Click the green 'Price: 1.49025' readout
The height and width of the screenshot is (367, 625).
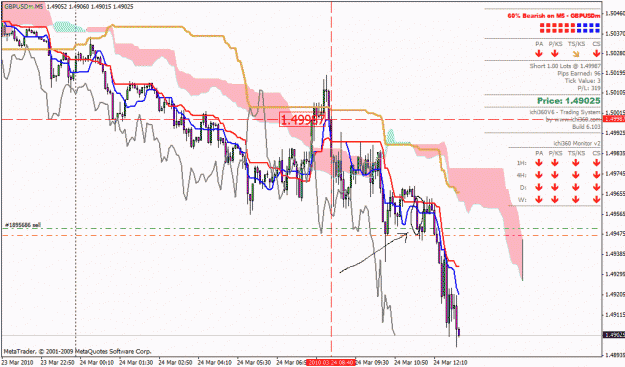pyautogui.click(x=568, y=101)
